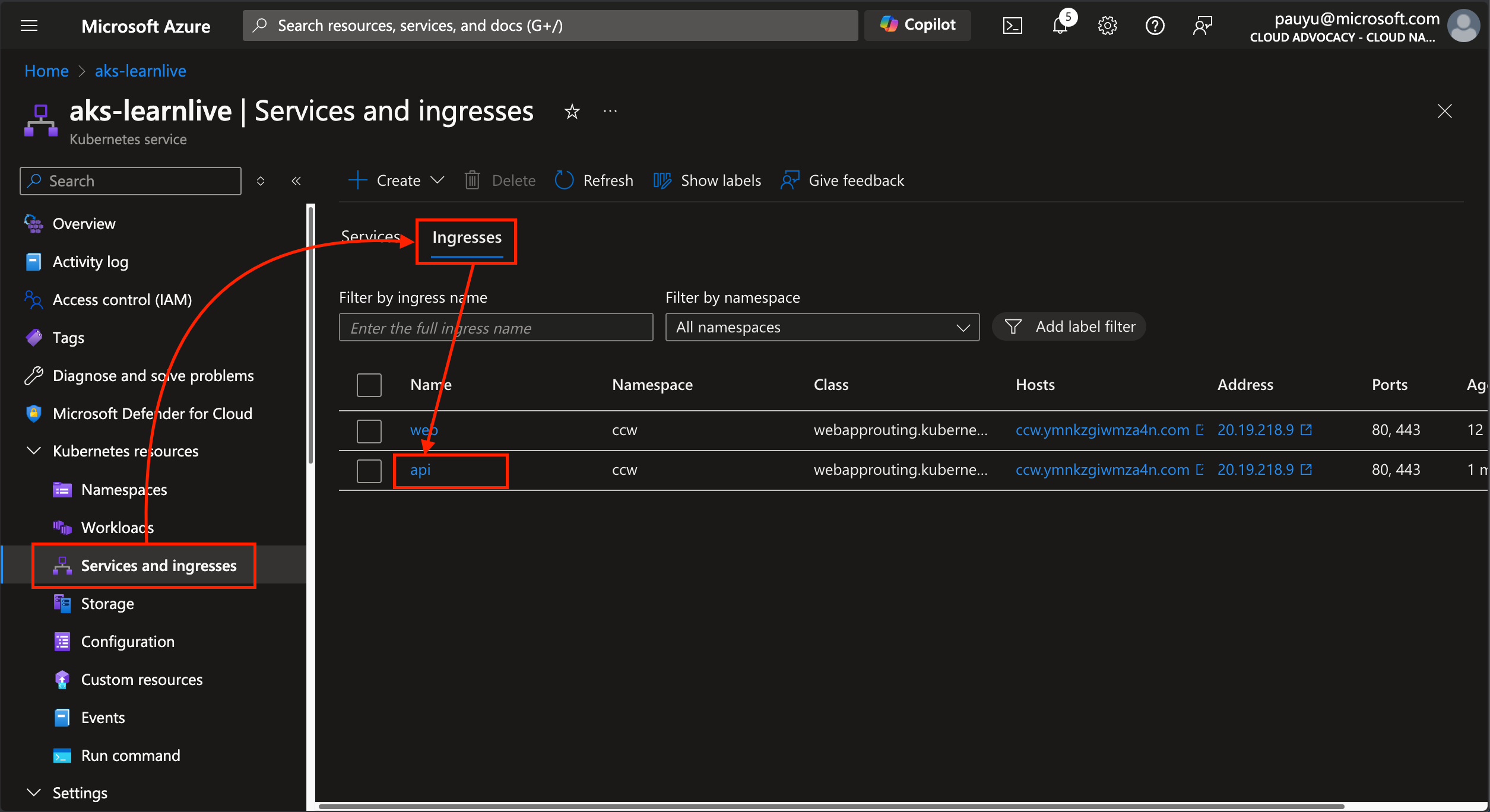The image size is (1490, 812).
Task: Check the web ingress row checkbox
Action: (x=369, y=431)
